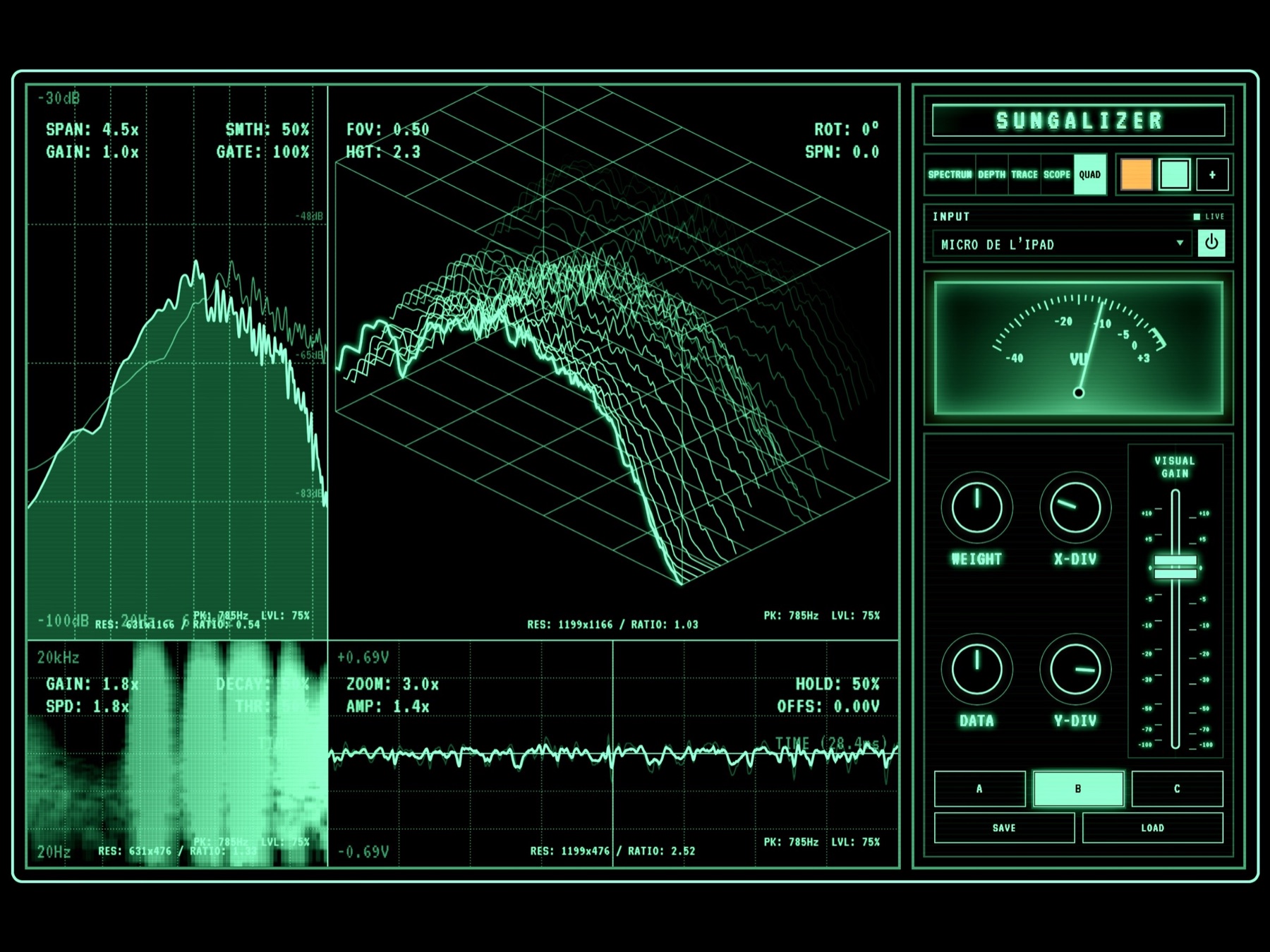Click the OFFS: 0.00V value

click(828, 707)
